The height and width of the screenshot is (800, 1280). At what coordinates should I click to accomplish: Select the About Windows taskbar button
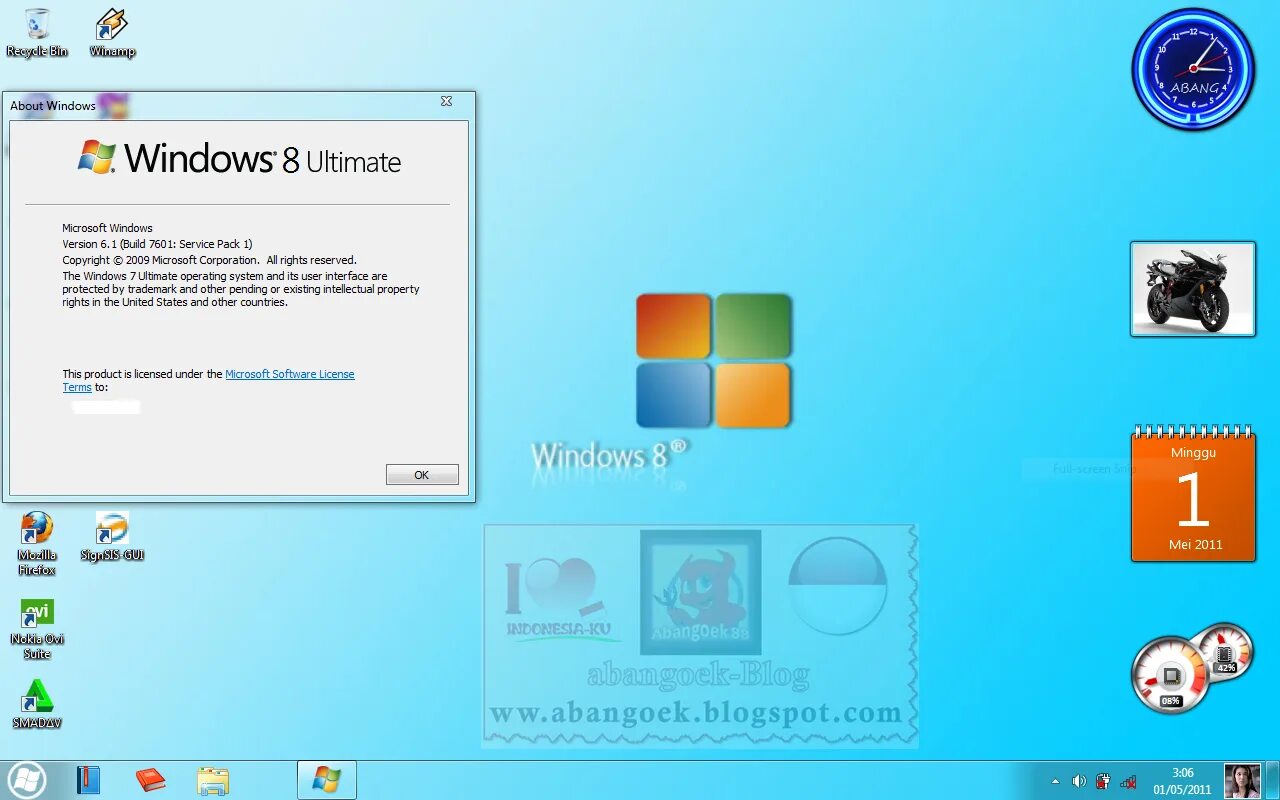[x=327, y=780]
